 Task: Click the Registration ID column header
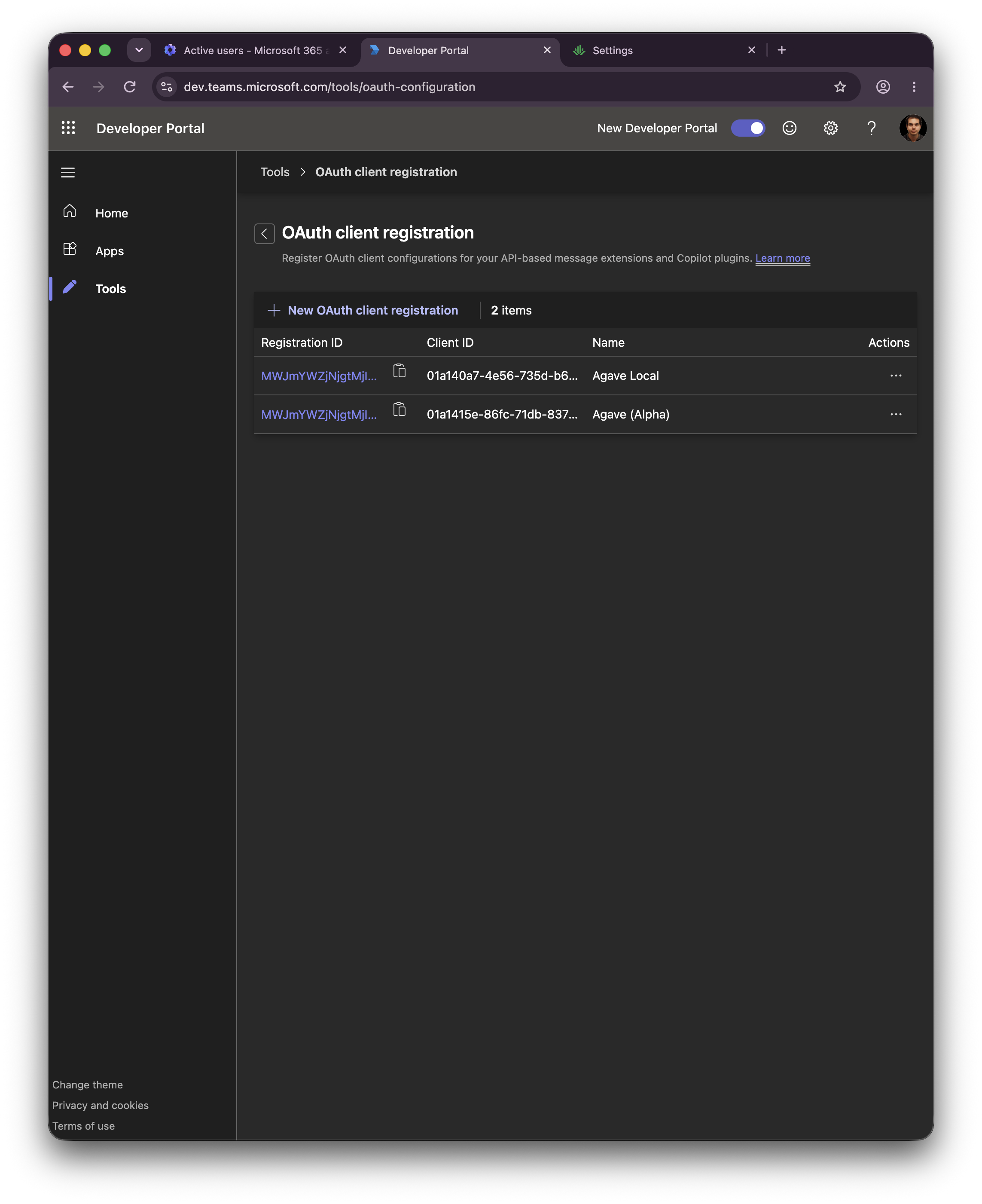coord(302,342)
